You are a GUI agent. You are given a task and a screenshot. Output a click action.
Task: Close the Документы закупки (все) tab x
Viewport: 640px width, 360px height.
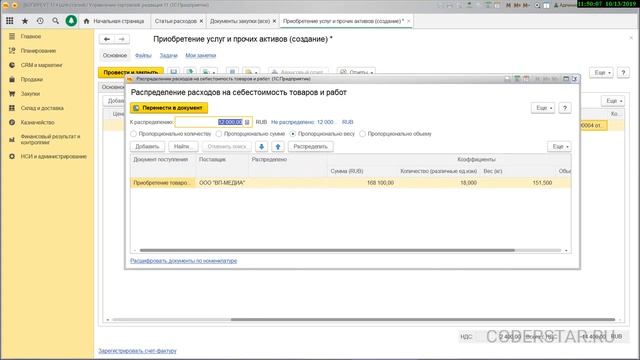[274, 21]
